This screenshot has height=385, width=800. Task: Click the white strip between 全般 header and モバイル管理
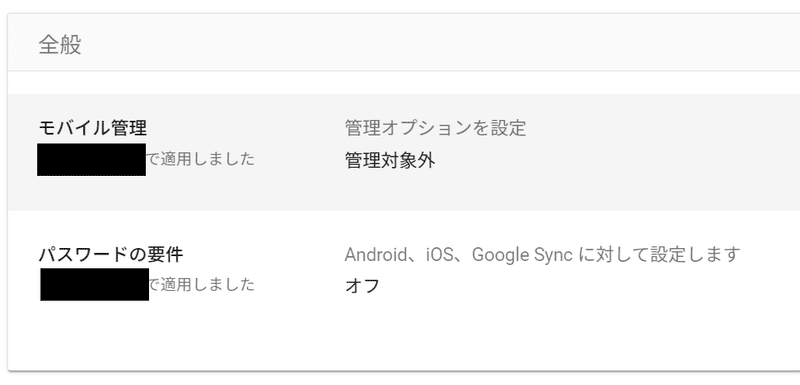click(404, 83)
